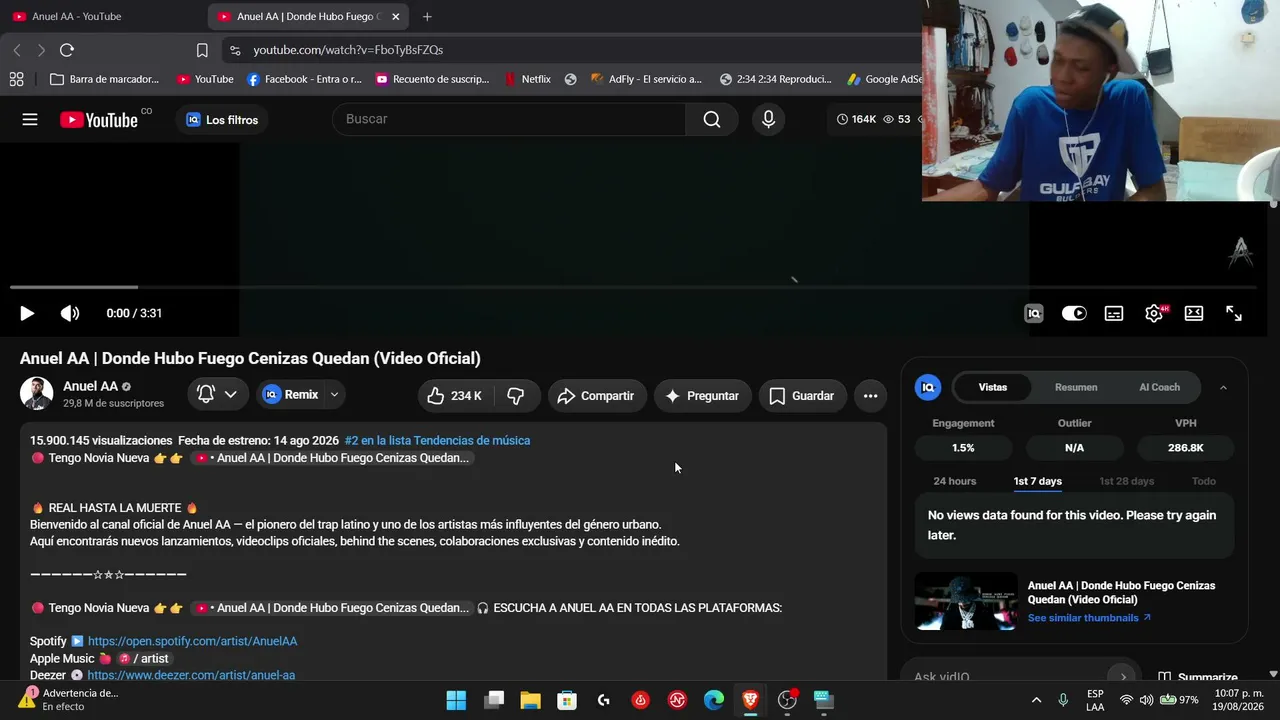Open Brave tab groups grid icon

16,79
